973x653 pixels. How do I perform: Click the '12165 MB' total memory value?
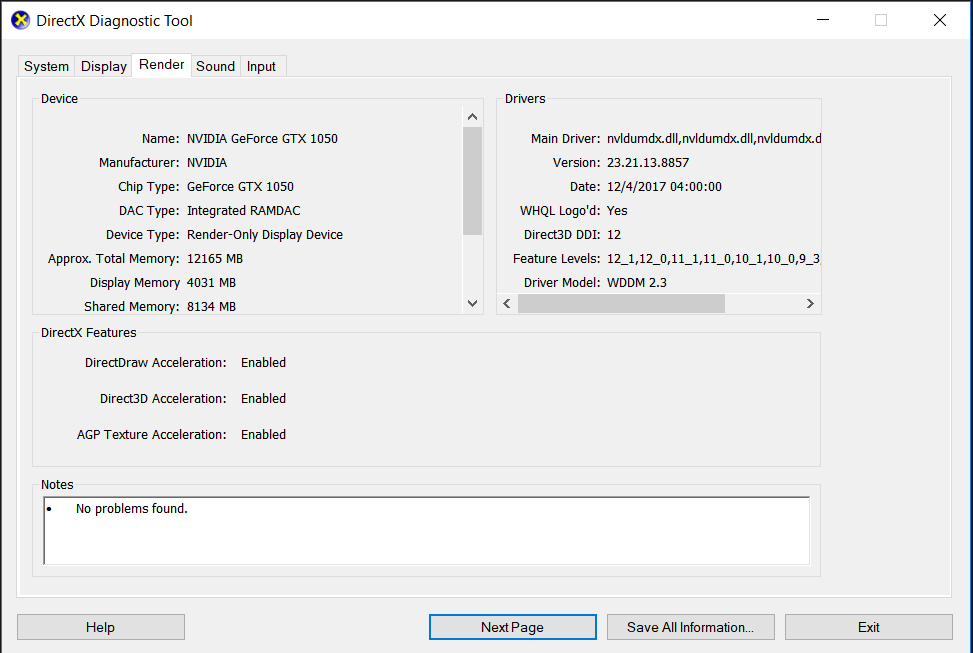(215, 259)
